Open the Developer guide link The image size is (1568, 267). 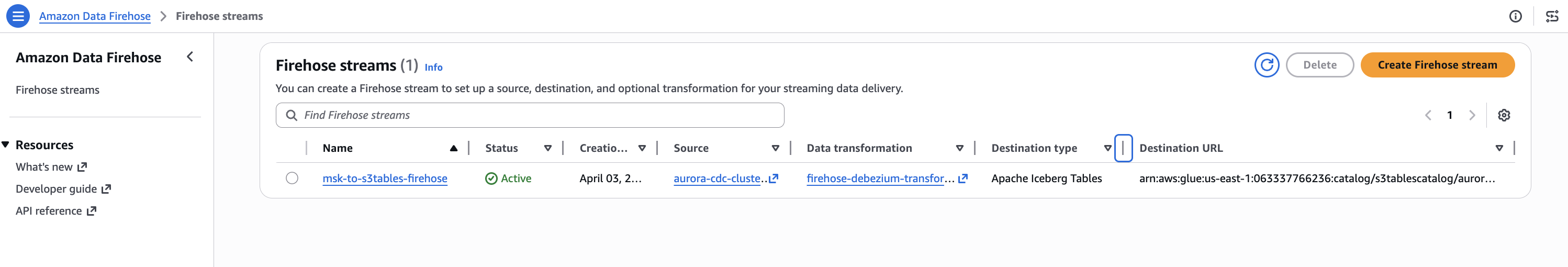(63, 188)
